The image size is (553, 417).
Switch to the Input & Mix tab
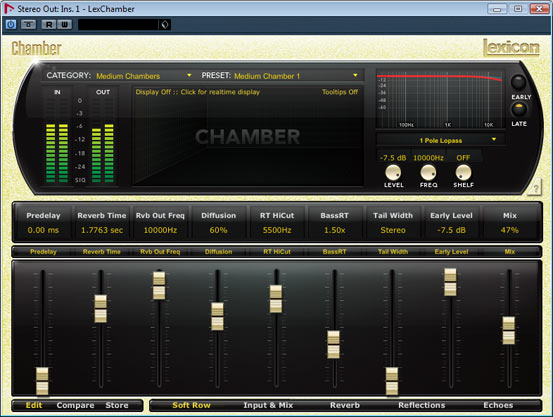[268, 405]
